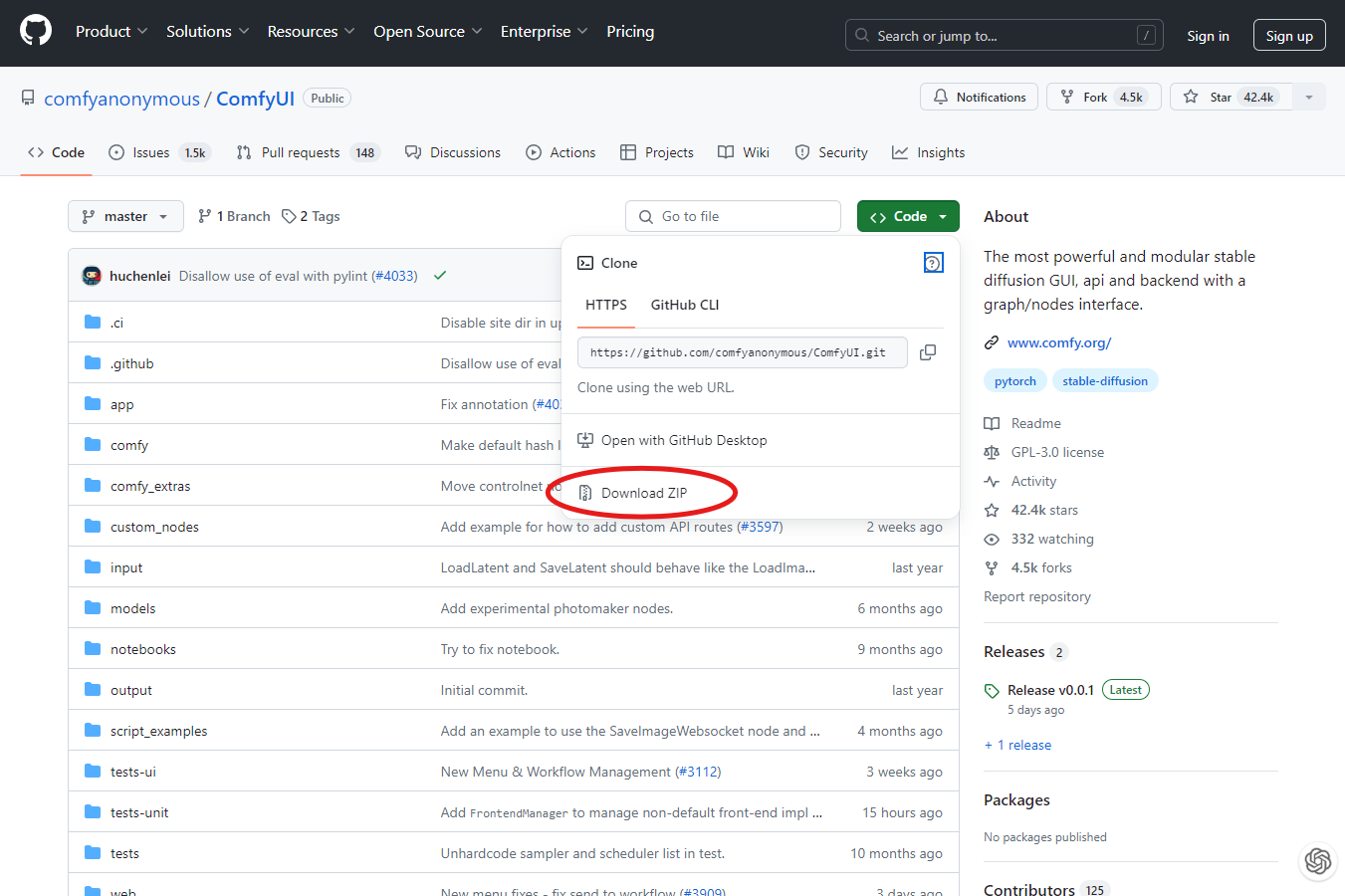This screenshot has width=1345, height=896.
Task: Click the ChatGPT floating extension icon
Action: click(1318, 860)
